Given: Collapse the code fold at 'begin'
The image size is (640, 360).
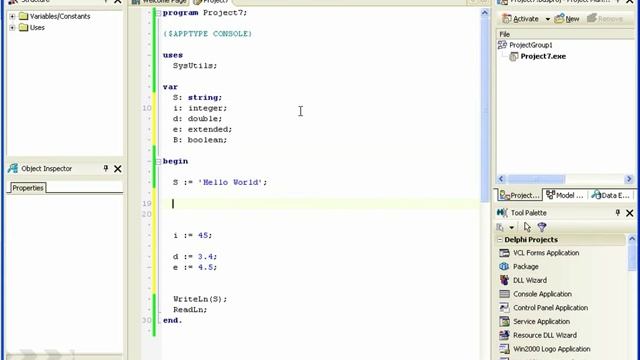Looking at the screenshot, I should pos(158,162).
